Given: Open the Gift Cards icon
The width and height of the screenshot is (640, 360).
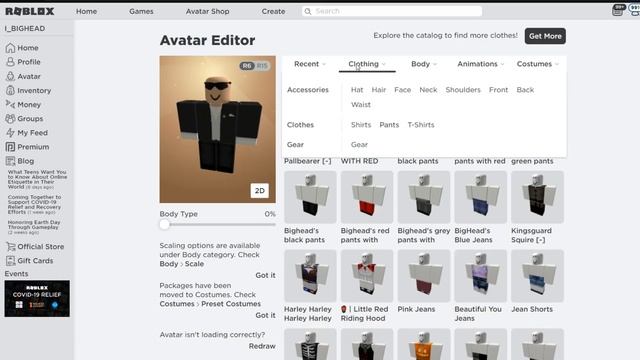Looking at the screenshot, I should pos(10,260).
